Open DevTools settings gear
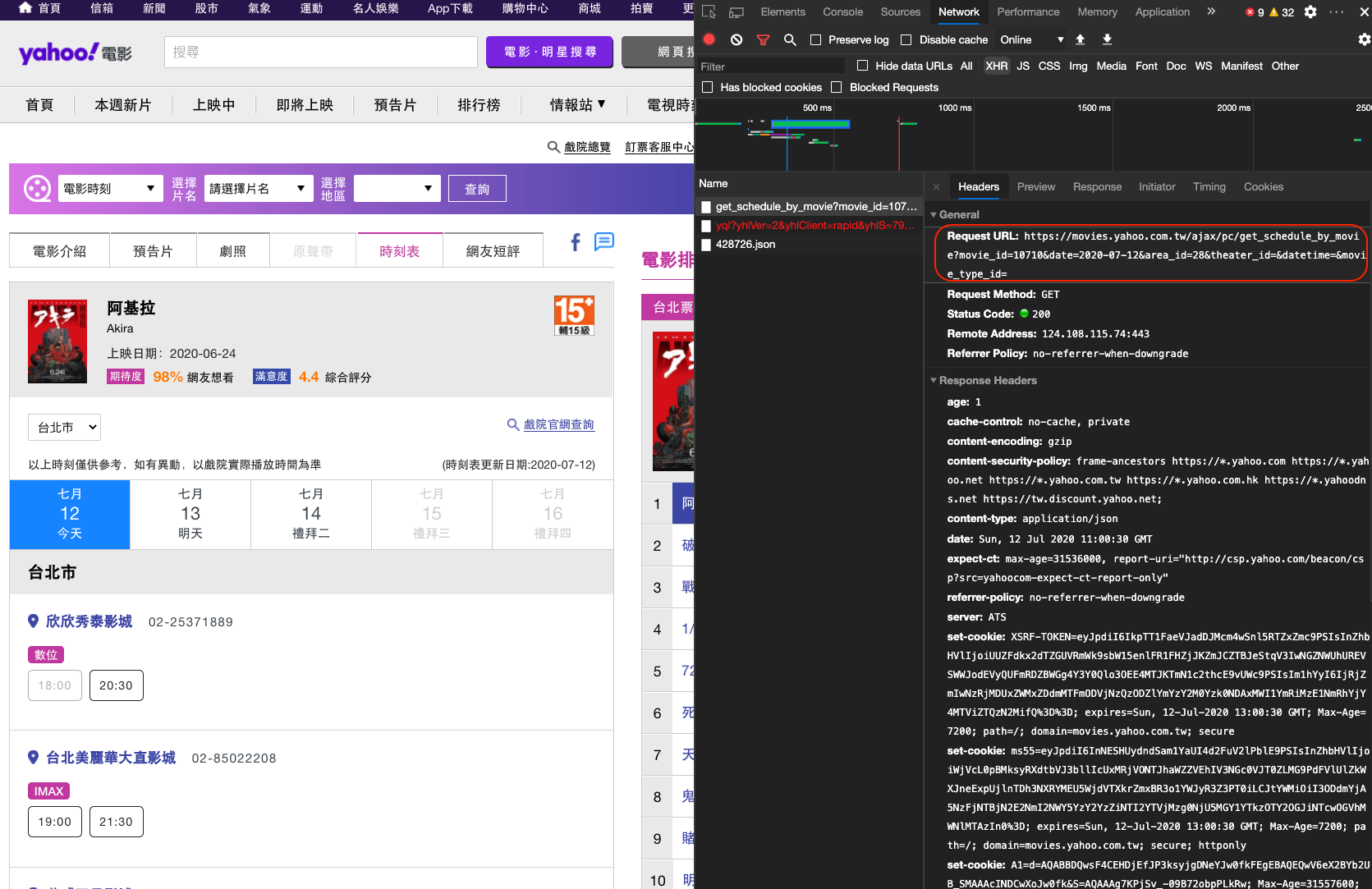The width and height of the screenshot is (1372, 889). click(x=1310, y=11)
